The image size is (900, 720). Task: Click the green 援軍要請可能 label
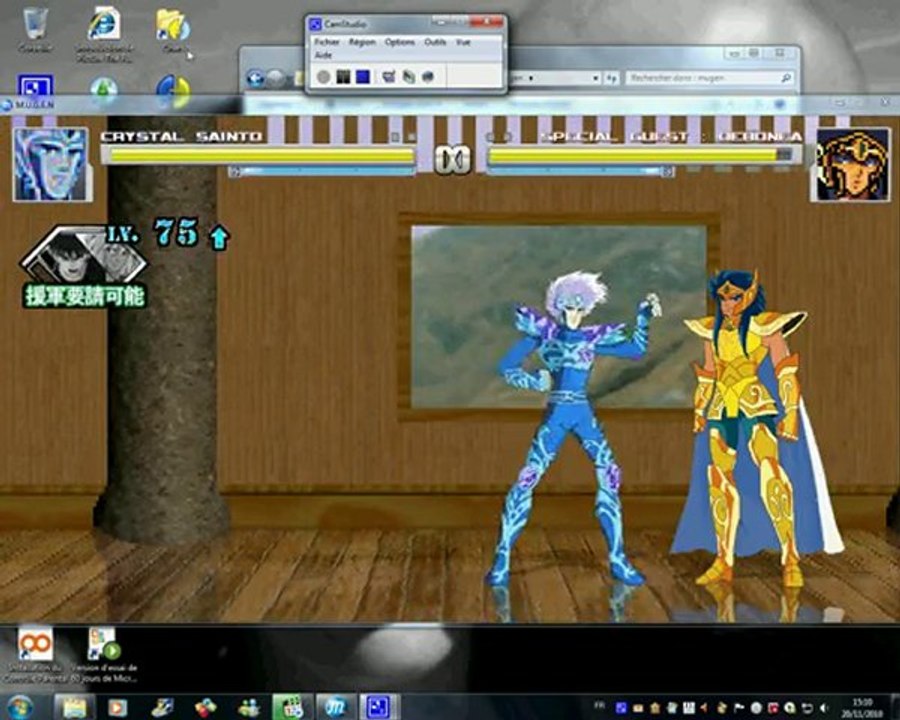[x=84, y=296]
